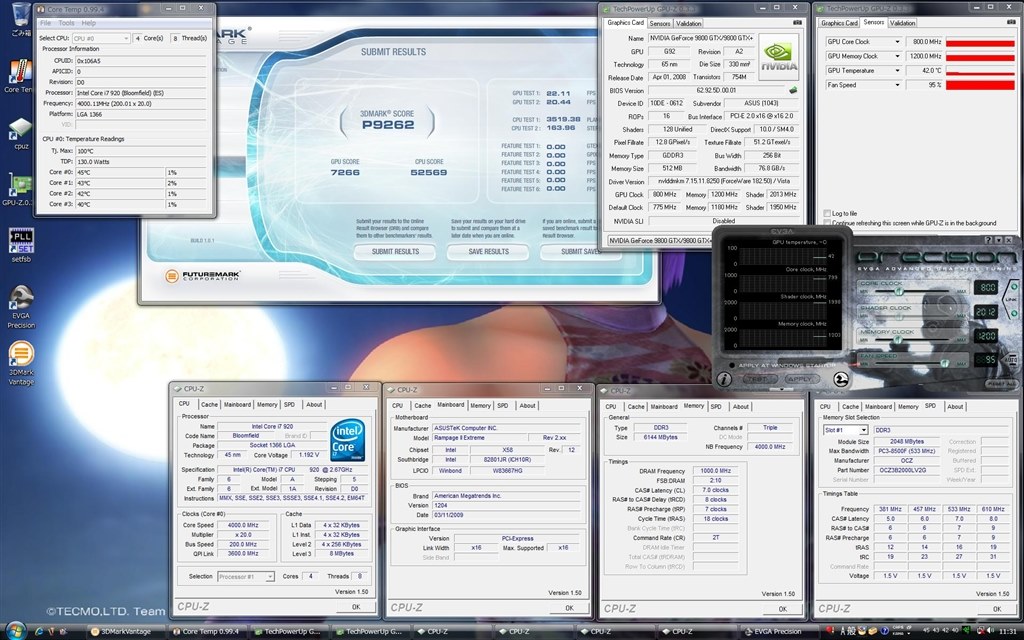
Task: Click the NVIDIA logo in GPU-Z
Action: (779, 56)
